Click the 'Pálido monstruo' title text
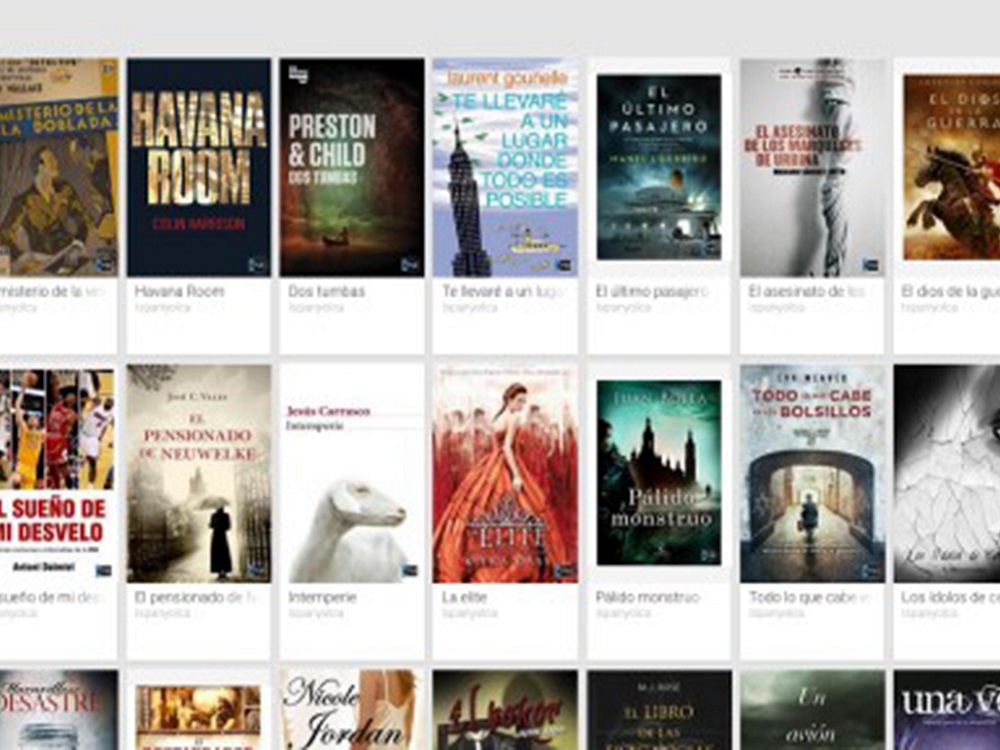1000x750 pixels. point(647,598)
